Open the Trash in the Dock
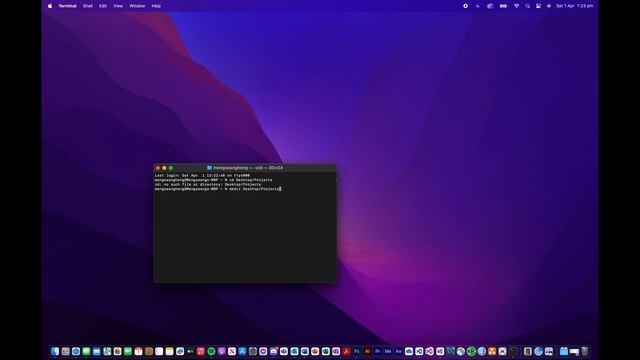Viewport: 640px width, 360px height. (584, 351)
